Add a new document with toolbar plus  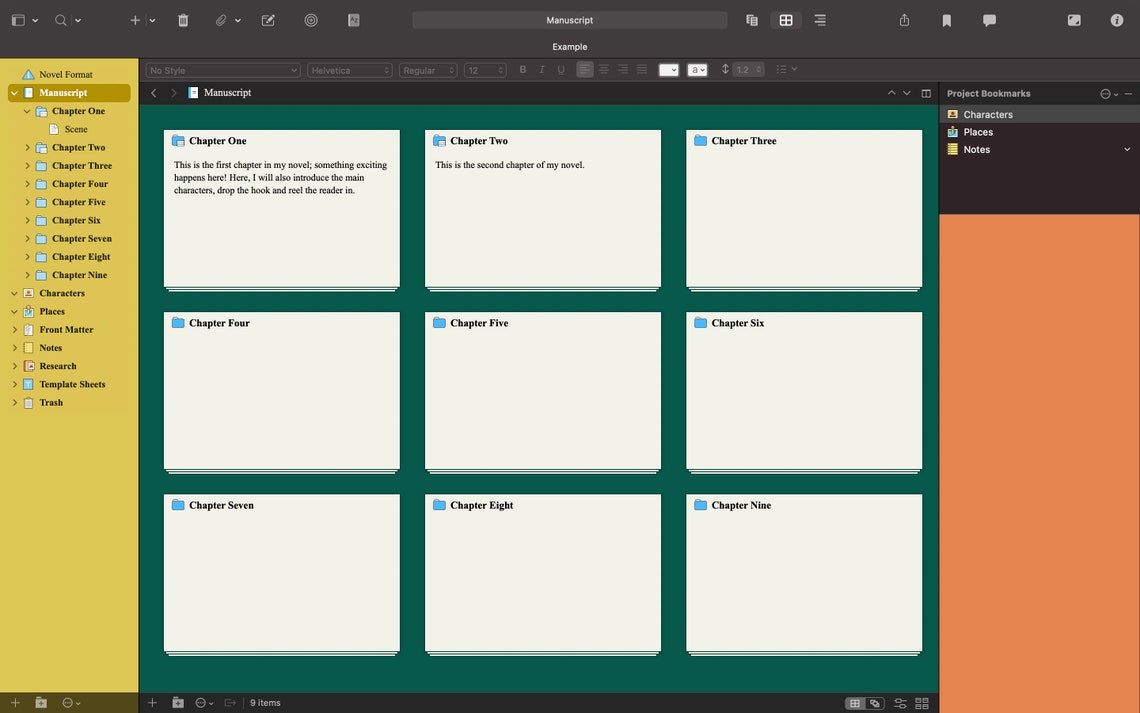click(x=135, y=20)
